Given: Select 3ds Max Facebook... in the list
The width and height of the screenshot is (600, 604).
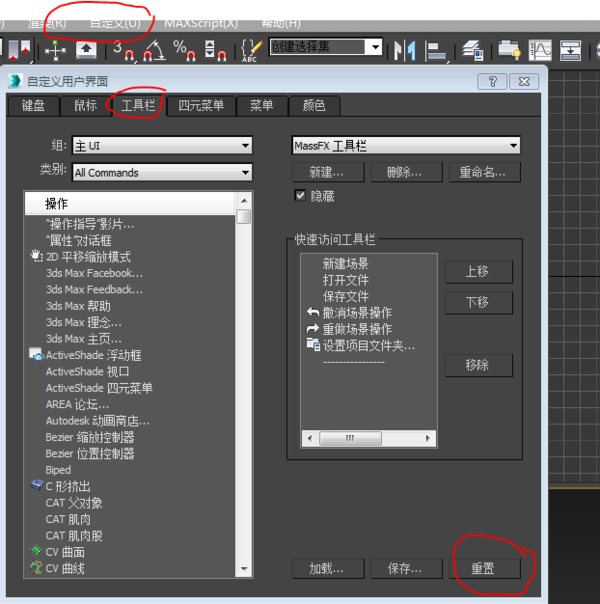Looking at the screenshot, I should coord(94,273).
